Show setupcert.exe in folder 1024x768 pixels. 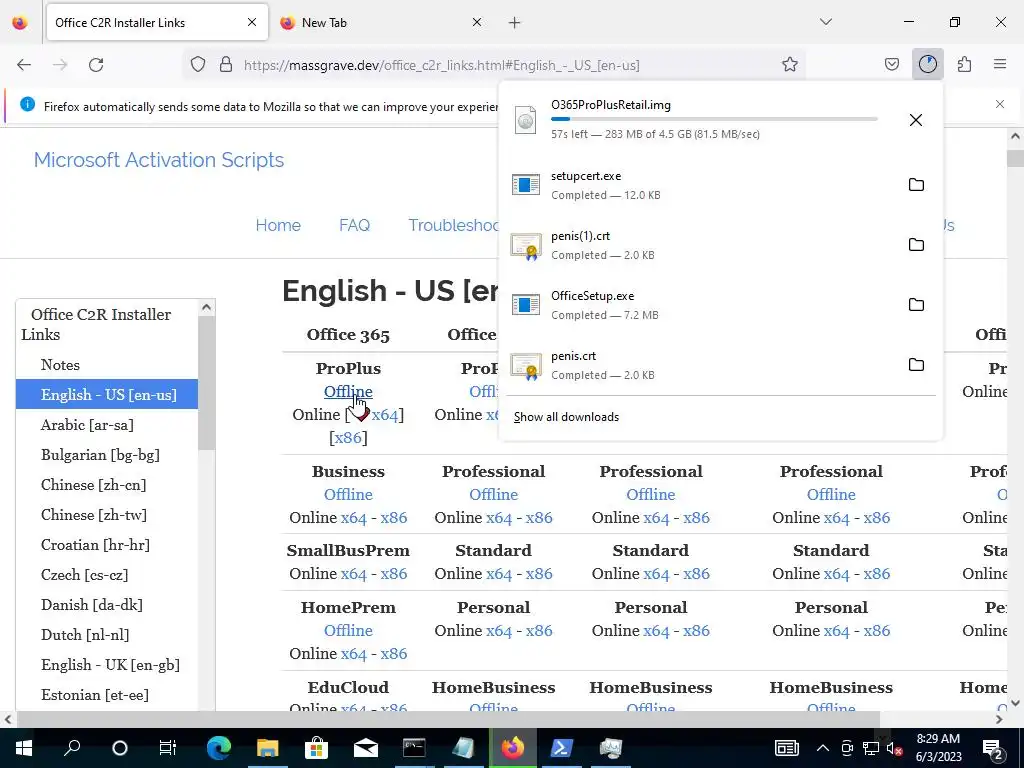916,185
